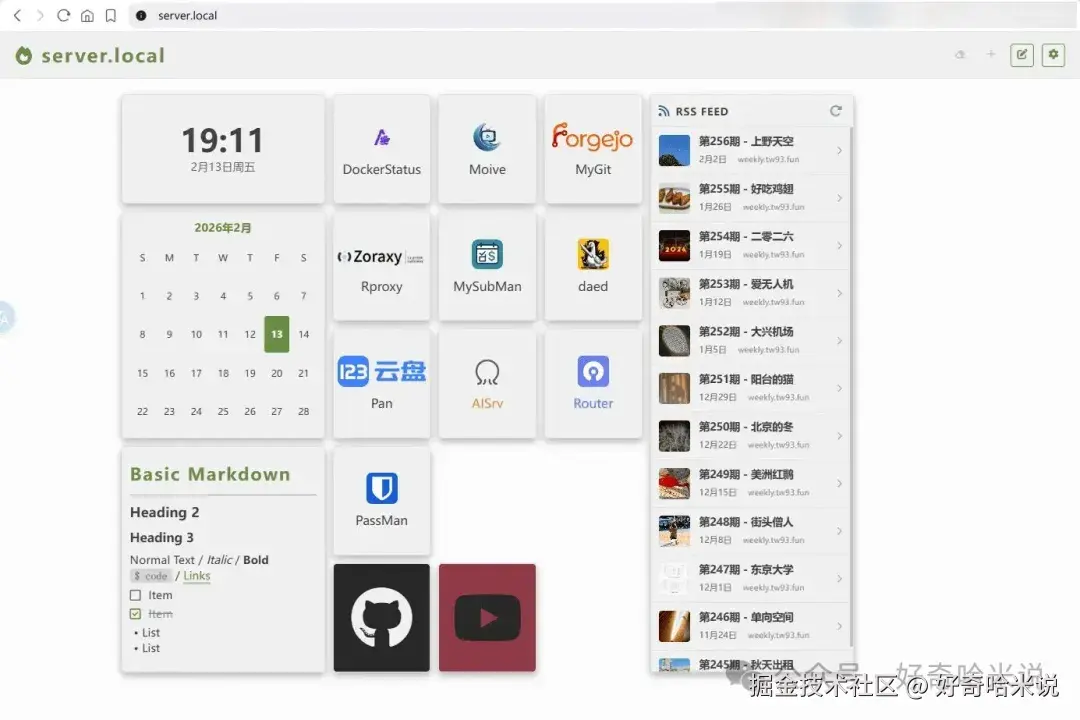Click the RSS feed vertical scrollbar
Viewport: 1080px width, 720px height.
[x=852, y=386]
